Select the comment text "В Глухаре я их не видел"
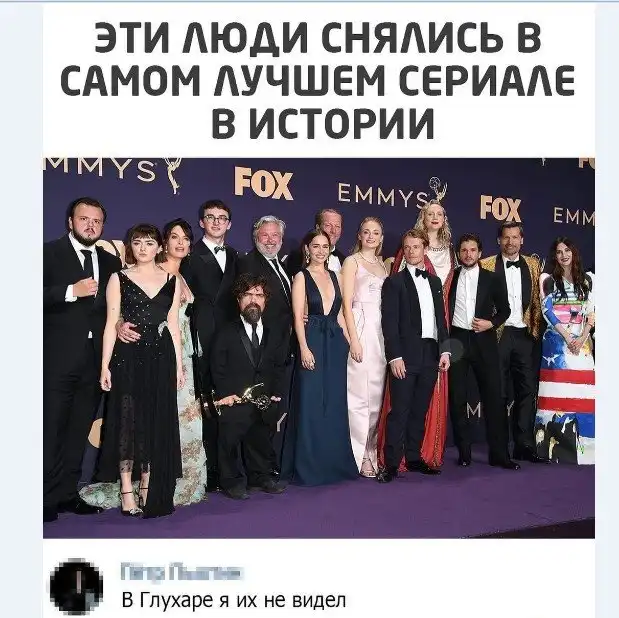619x618 pixels. (x=234, y=601)
